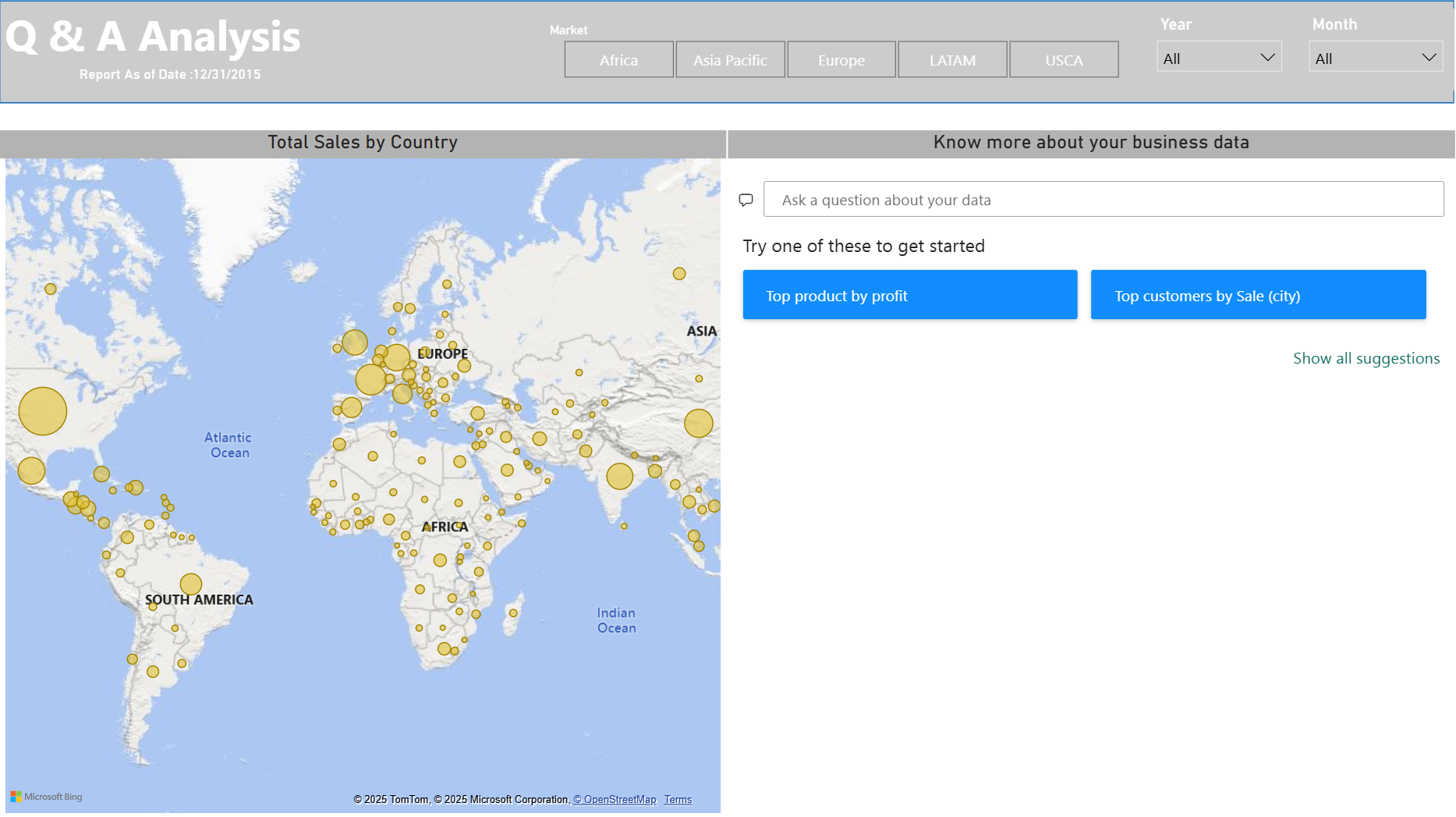The image size is (1456, 817).
Task: Select the USCA market filter
Action: (1064, 59)
